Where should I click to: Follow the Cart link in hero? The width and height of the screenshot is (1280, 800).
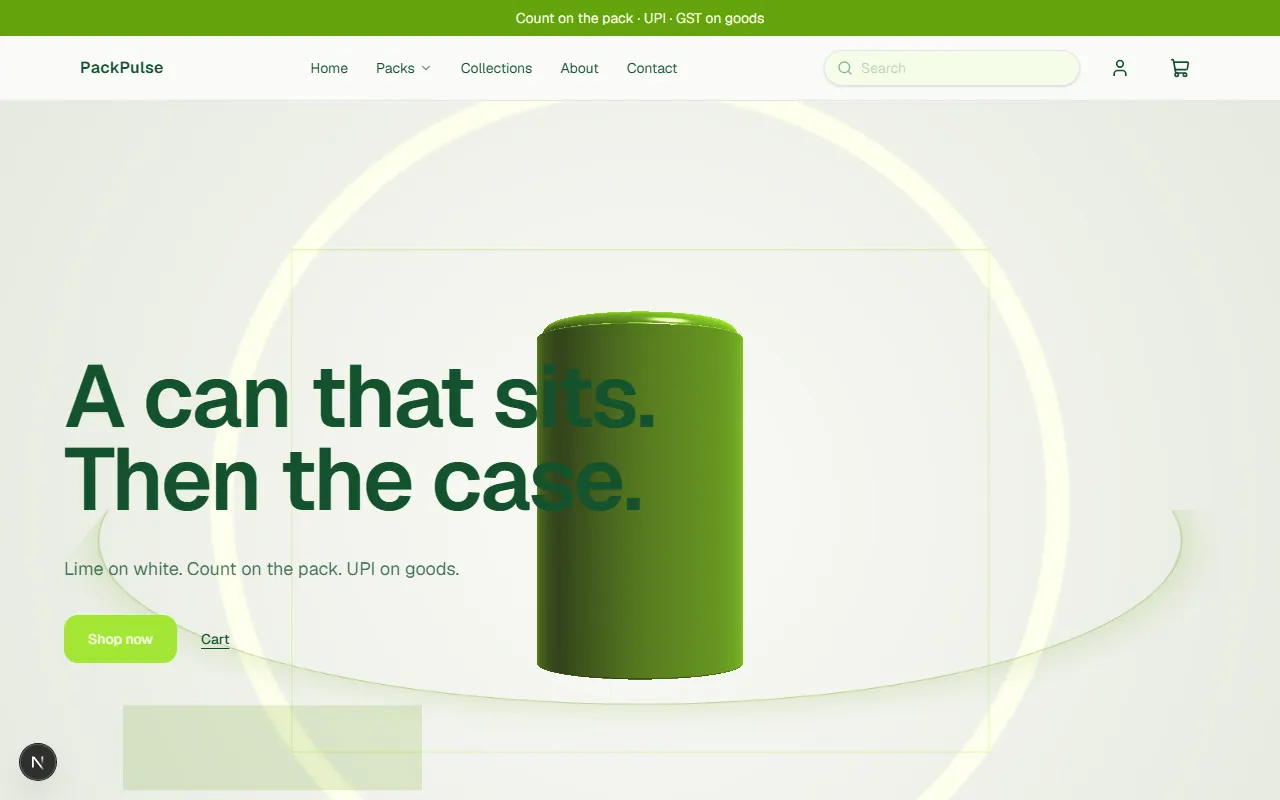pos(215,640)
